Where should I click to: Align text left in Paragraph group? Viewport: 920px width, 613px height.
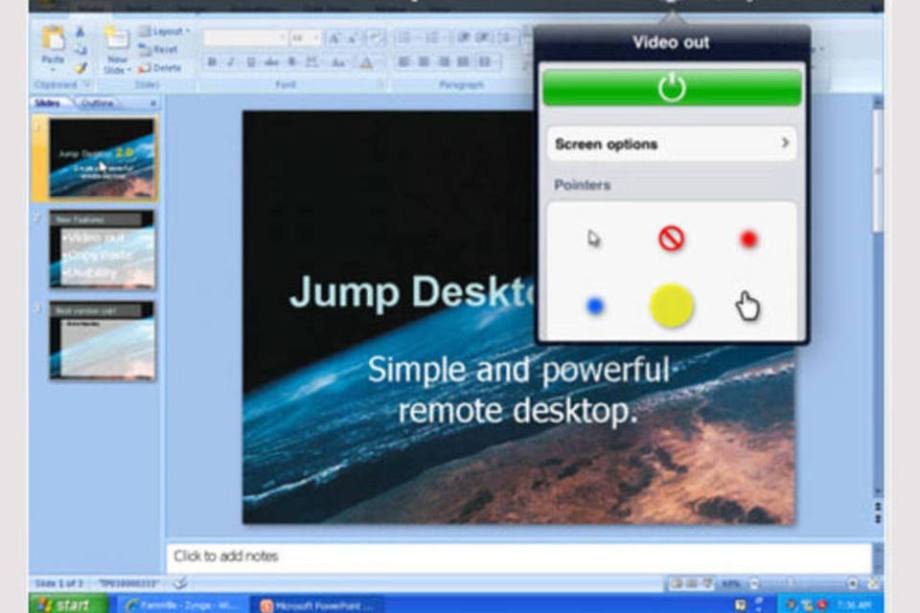click(404, 62)
